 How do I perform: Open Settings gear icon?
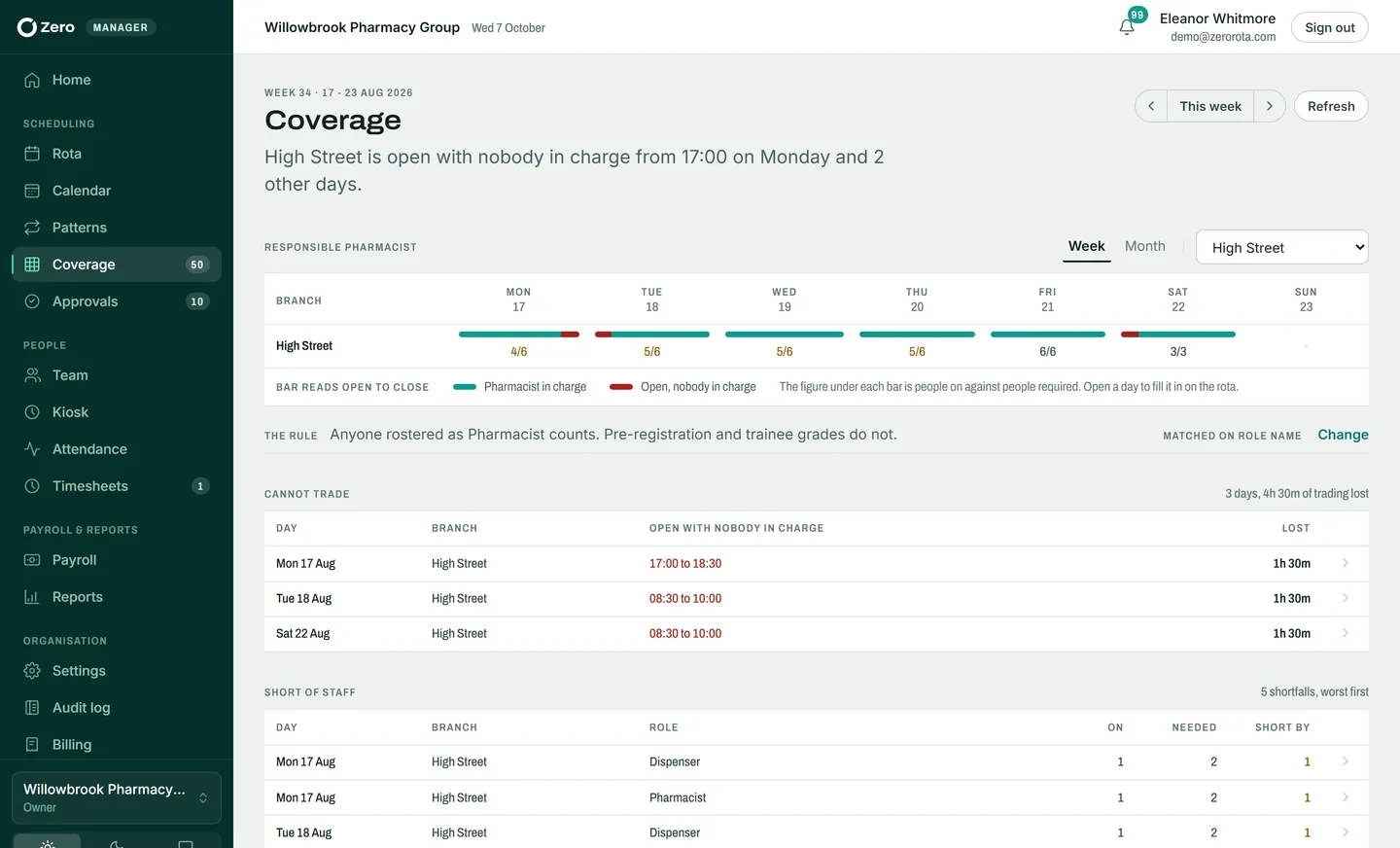[32, 671]
